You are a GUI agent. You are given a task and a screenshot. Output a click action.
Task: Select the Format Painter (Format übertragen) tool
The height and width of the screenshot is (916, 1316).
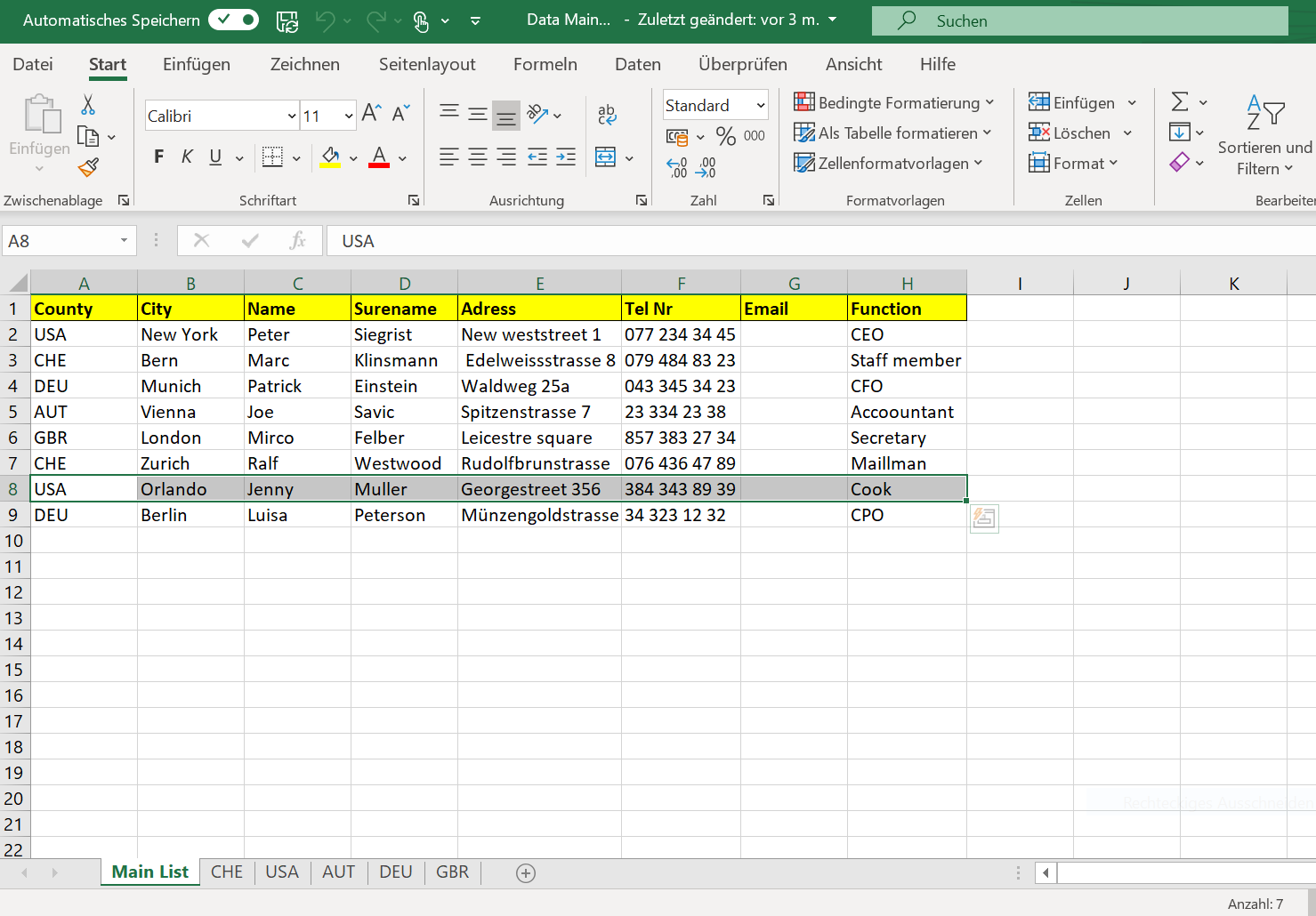[x=87, y=167]
